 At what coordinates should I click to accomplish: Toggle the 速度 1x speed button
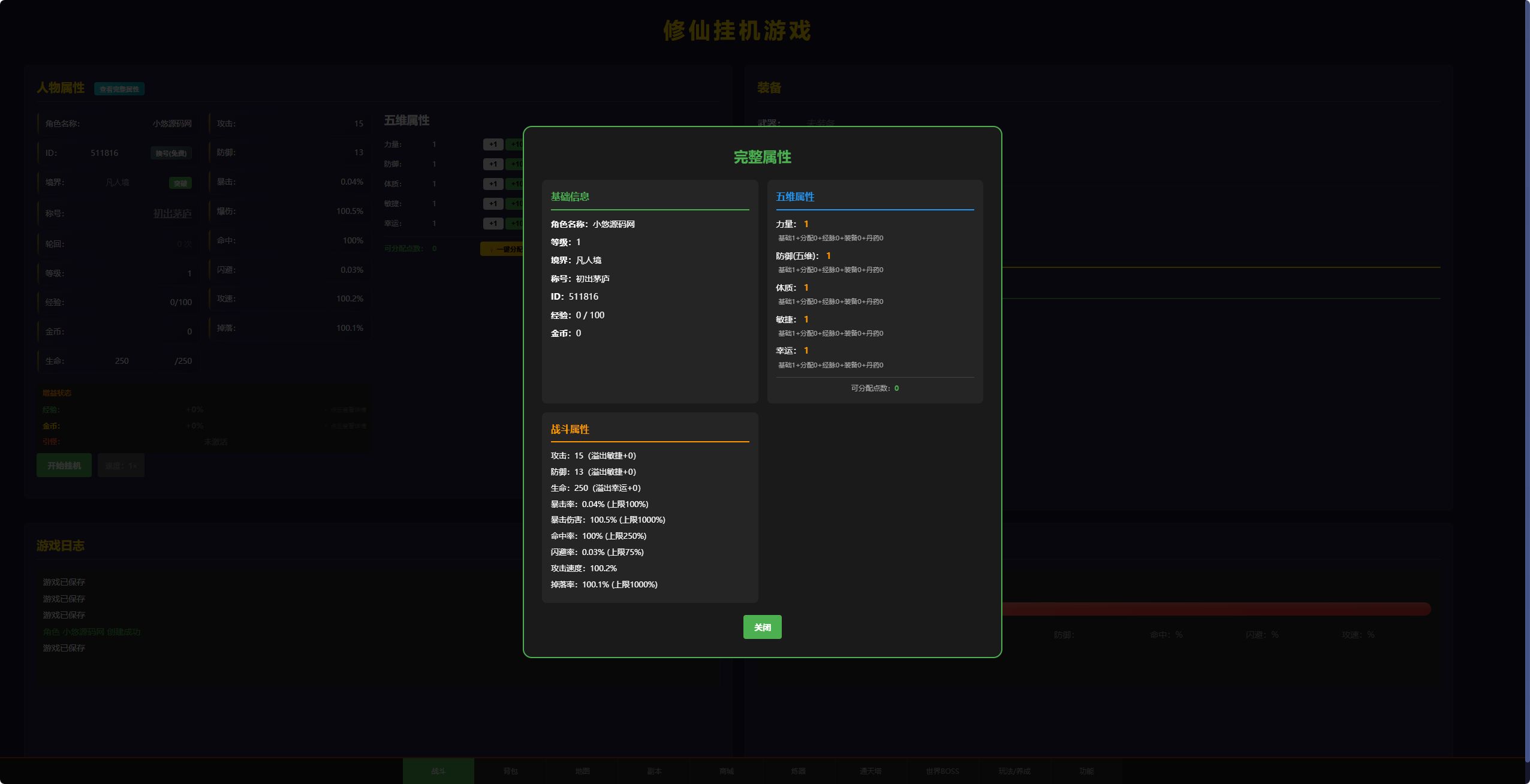[121, 465]
